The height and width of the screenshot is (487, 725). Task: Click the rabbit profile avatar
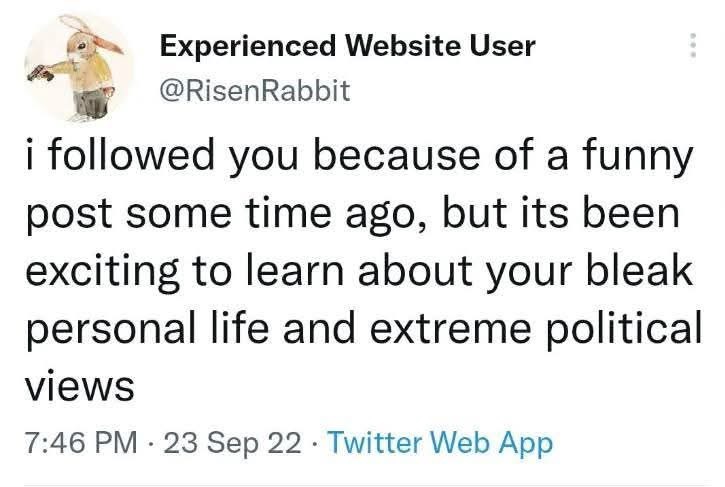coord(78,68)
